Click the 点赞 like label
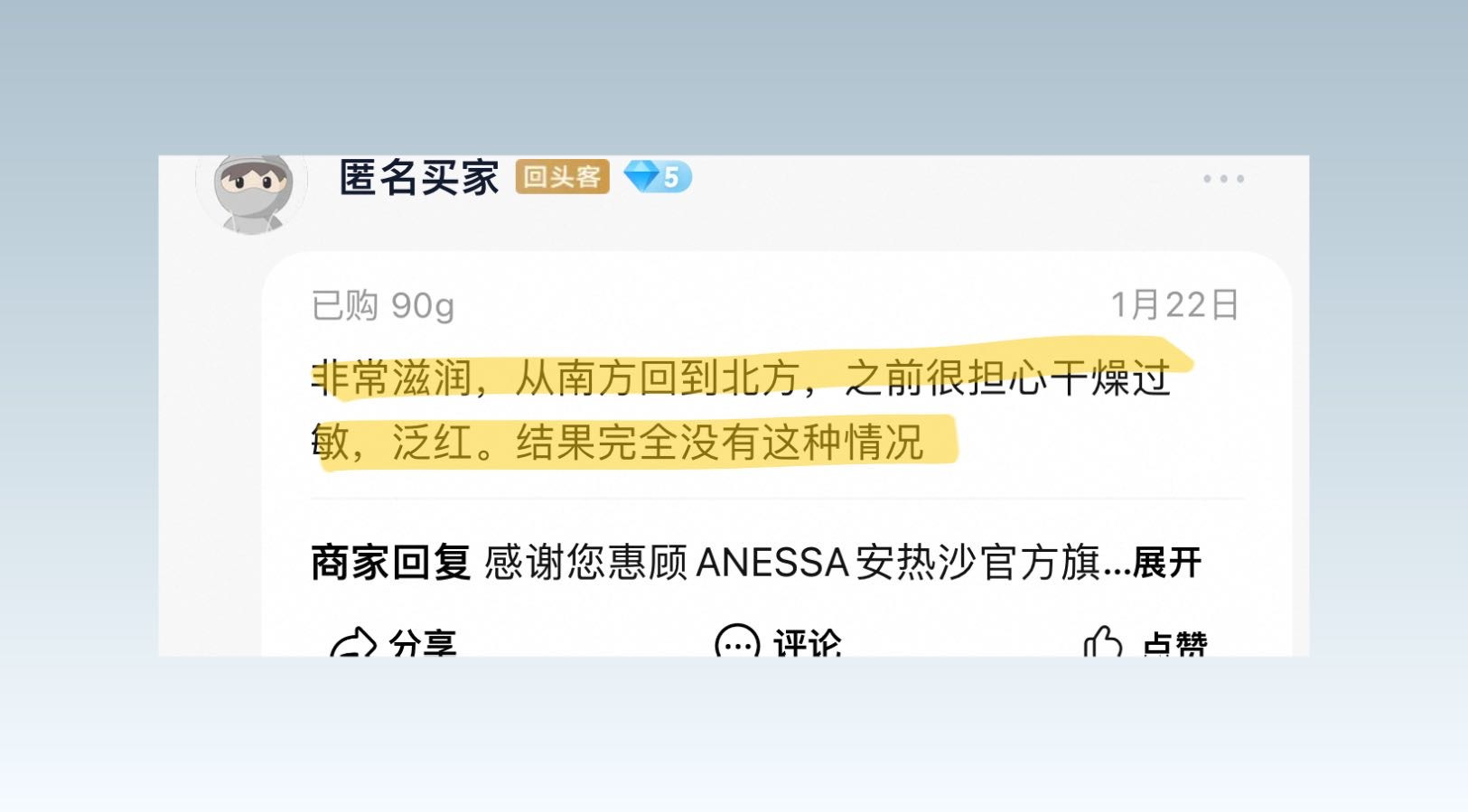Viewport: 1468px width, 812px height. coord(1174,643)
